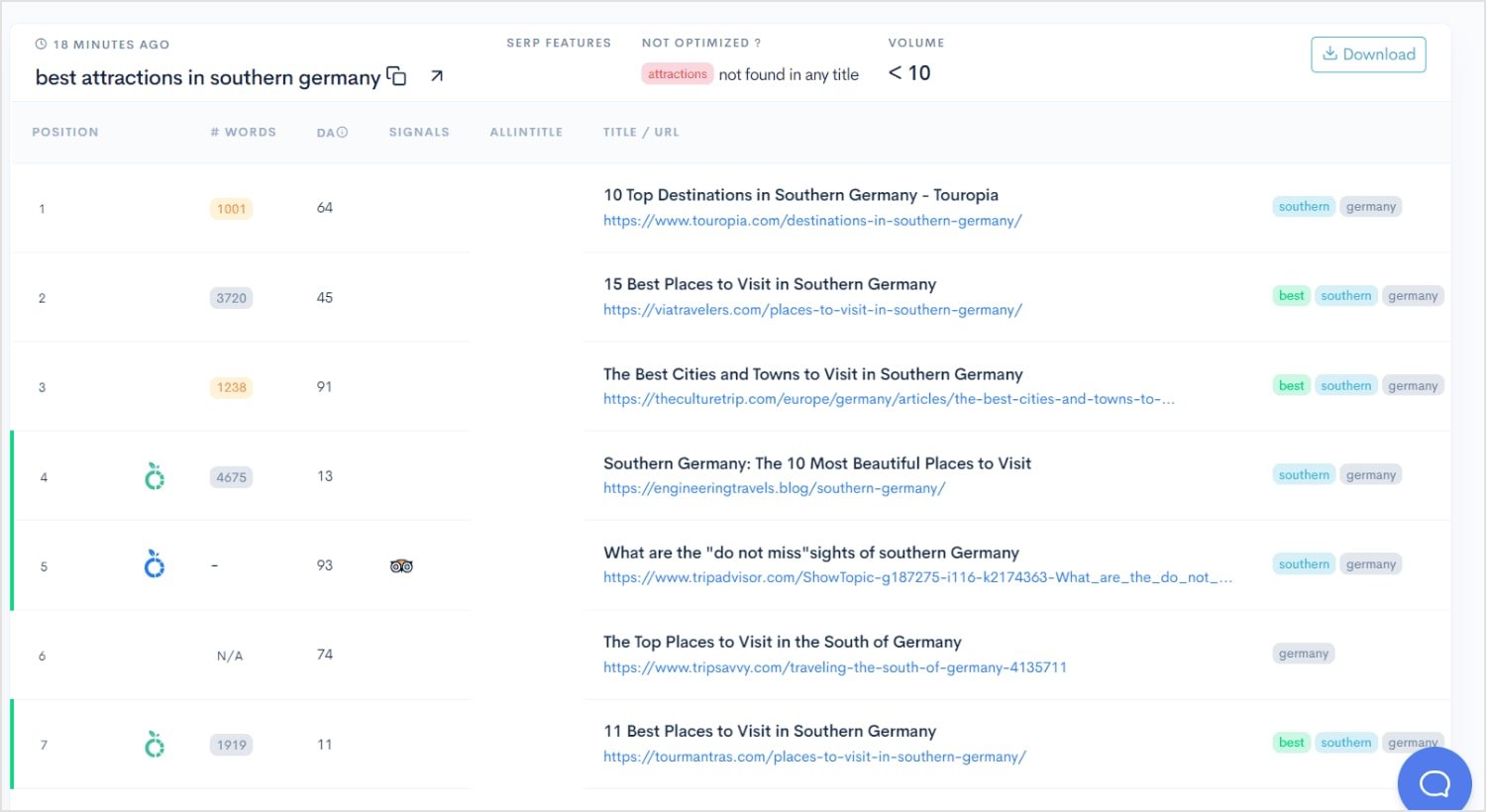
Task: Select the best tag on row 2
Action: tap(1291, 295)
